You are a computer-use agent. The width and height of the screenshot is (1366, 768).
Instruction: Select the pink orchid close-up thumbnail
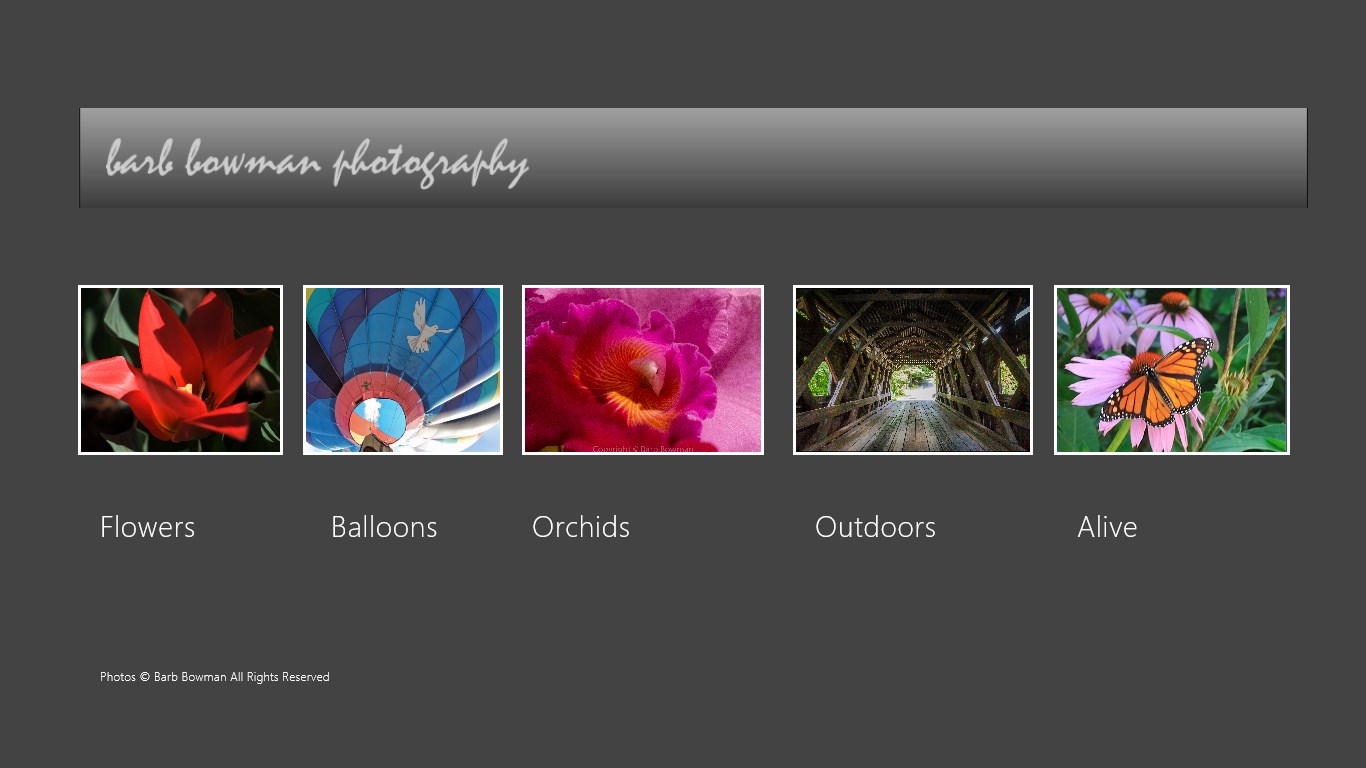(643, 370)
